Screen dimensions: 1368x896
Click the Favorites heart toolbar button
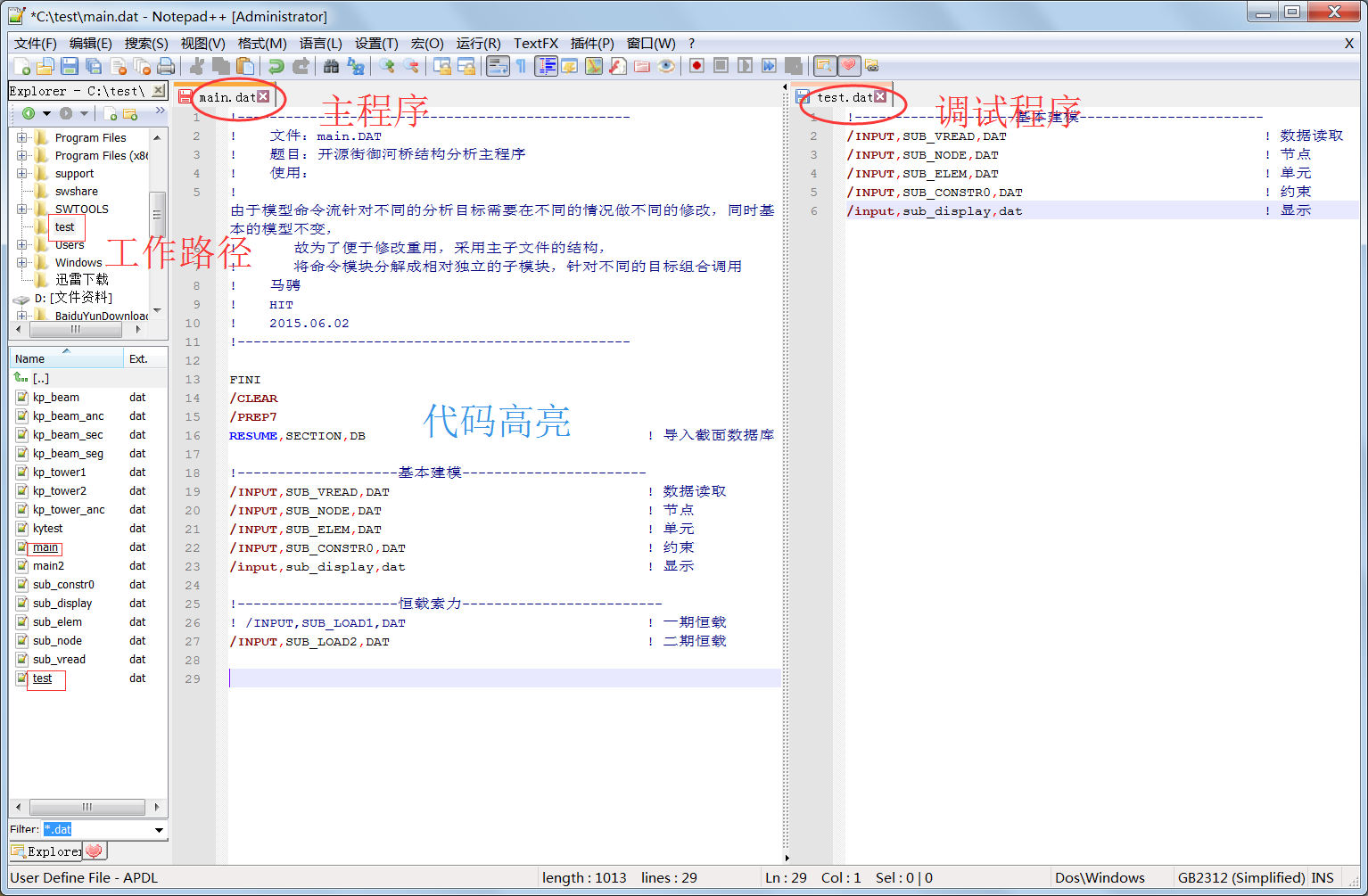848,66
